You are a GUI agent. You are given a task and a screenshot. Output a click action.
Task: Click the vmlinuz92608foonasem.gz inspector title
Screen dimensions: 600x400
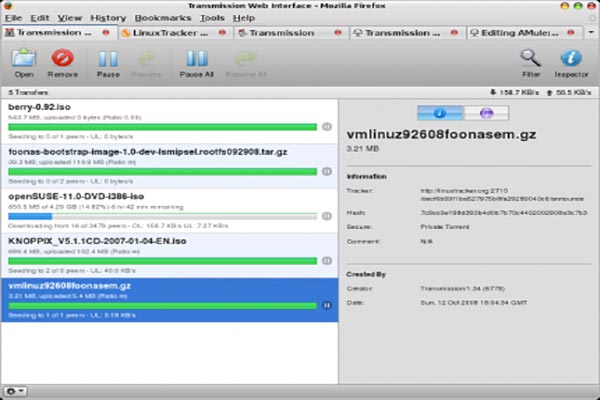click(441, 135)
